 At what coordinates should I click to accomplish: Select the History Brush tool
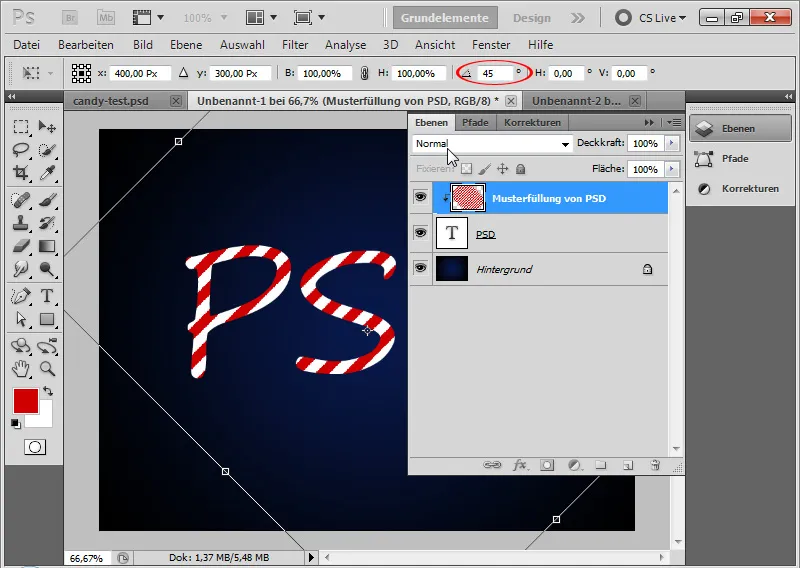[47, 223]
